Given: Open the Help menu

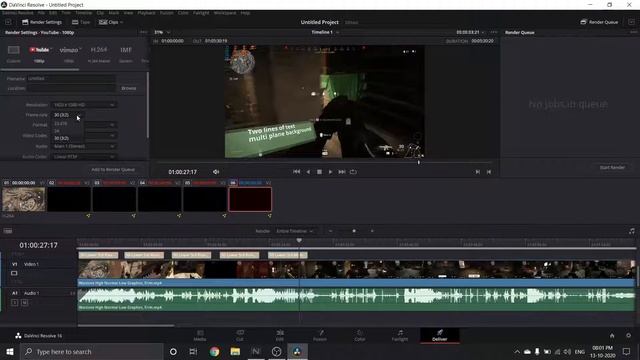Looking at the screenshot, I should [245, 13].
